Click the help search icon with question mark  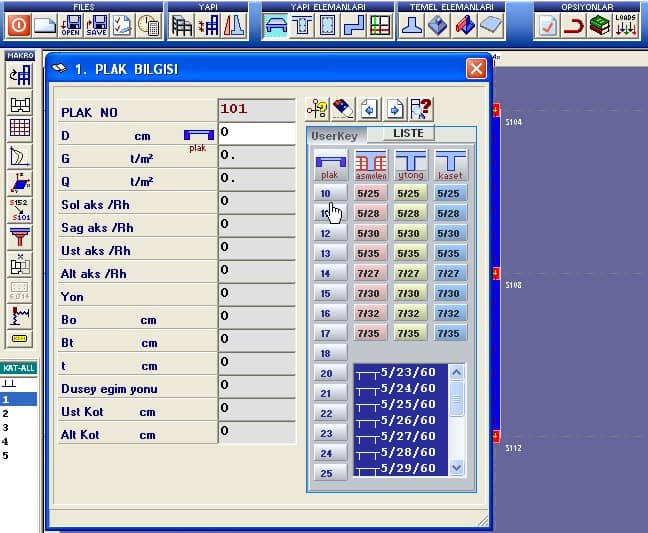421,109
